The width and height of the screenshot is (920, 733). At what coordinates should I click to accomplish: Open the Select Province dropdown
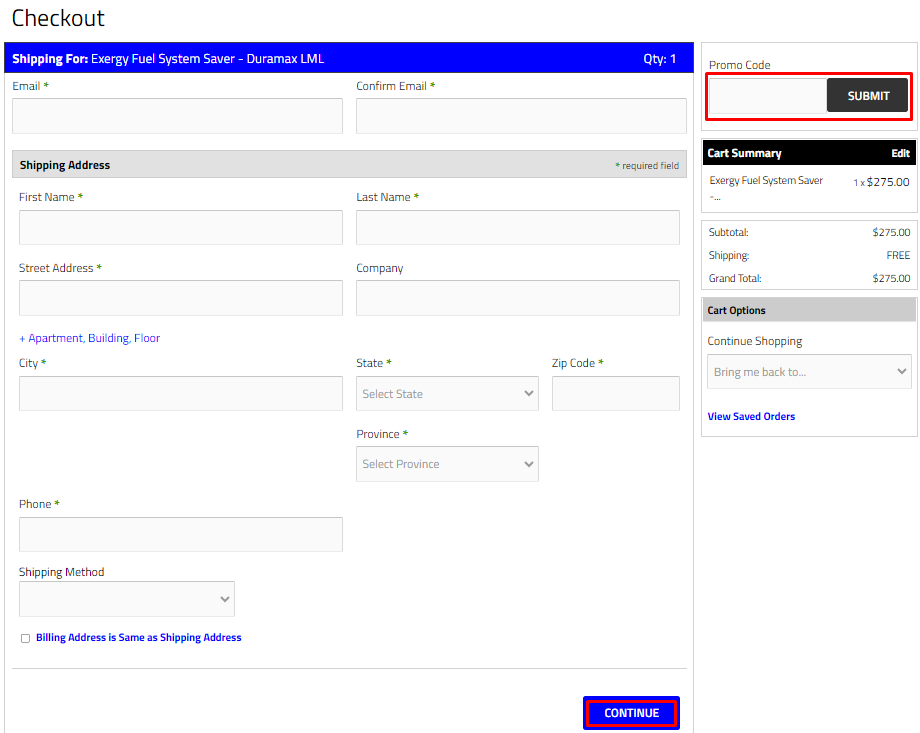pos(447,464)
